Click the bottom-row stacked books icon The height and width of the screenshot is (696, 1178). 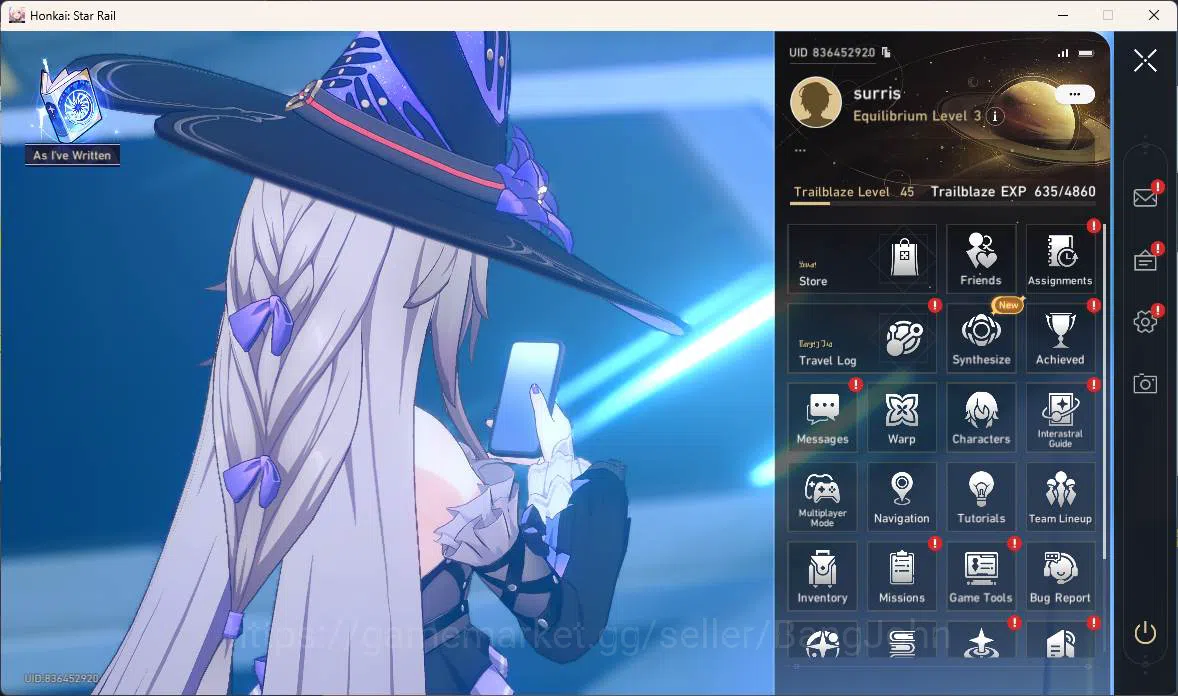pyautogui.click(x=902, y=643)
